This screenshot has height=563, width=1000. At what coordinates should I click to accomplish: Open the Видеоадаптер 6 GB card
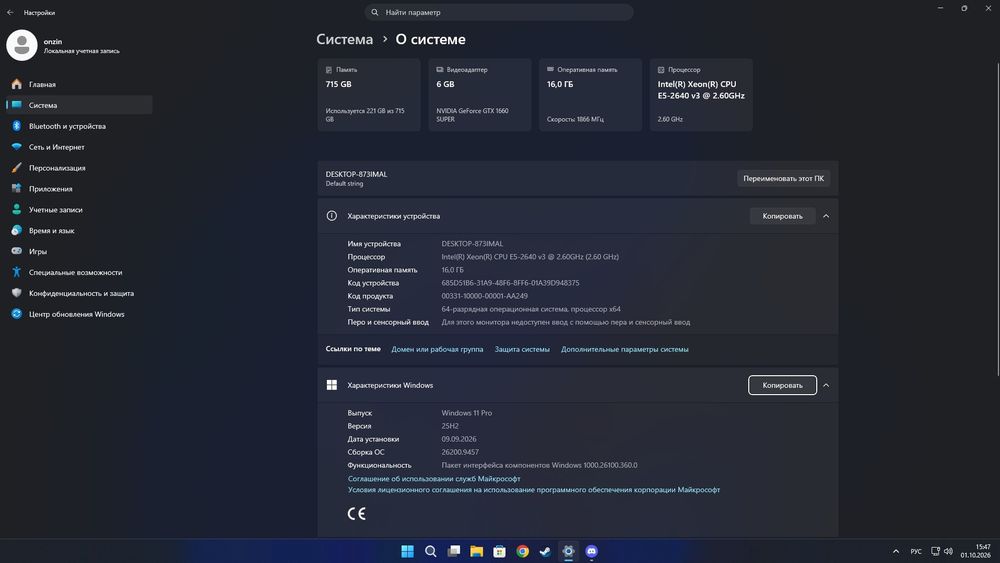coord(480,95)
